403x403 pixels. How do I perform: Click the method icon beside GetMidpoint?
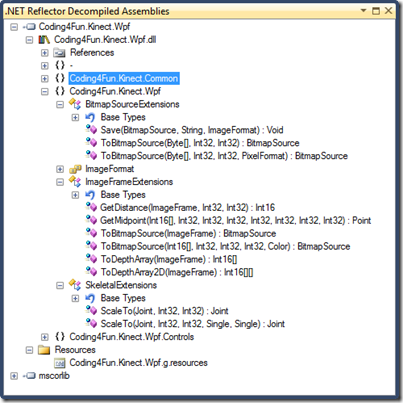[x=91, y=220]
